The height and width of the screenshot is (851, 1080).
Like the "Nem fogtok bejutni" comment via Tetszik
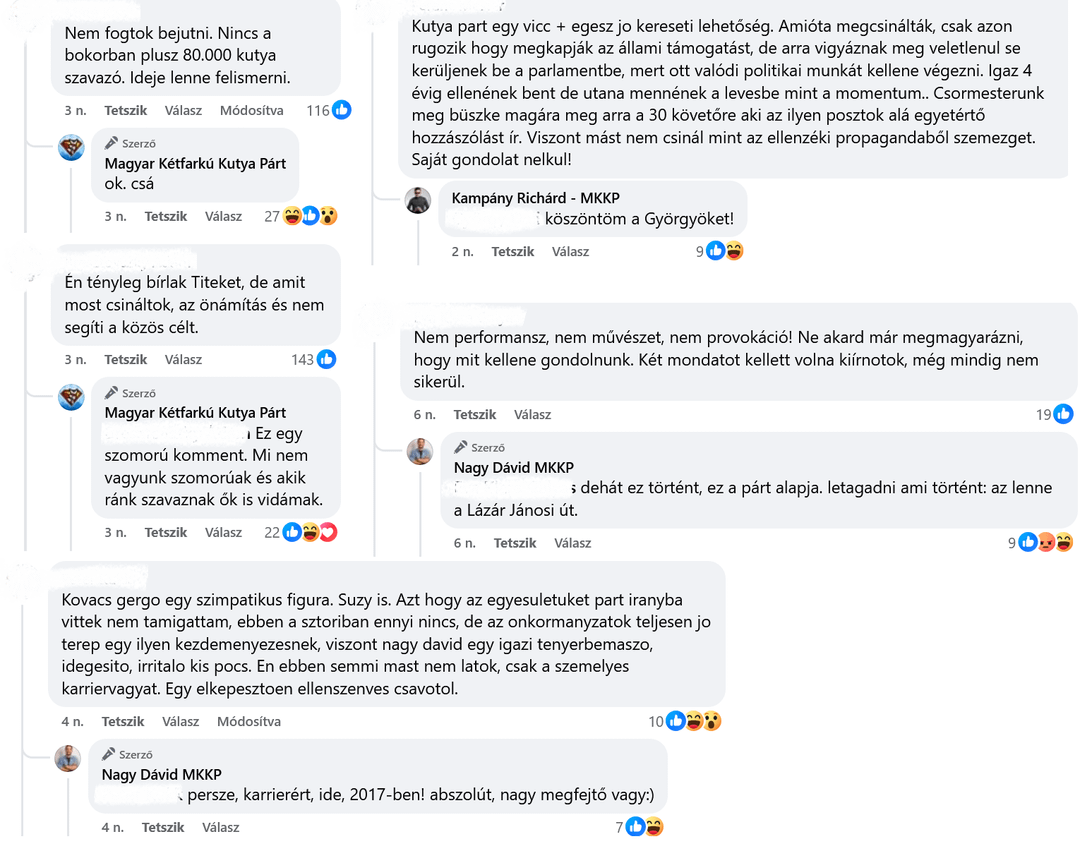pyautogui.click(x=126, y=110)
